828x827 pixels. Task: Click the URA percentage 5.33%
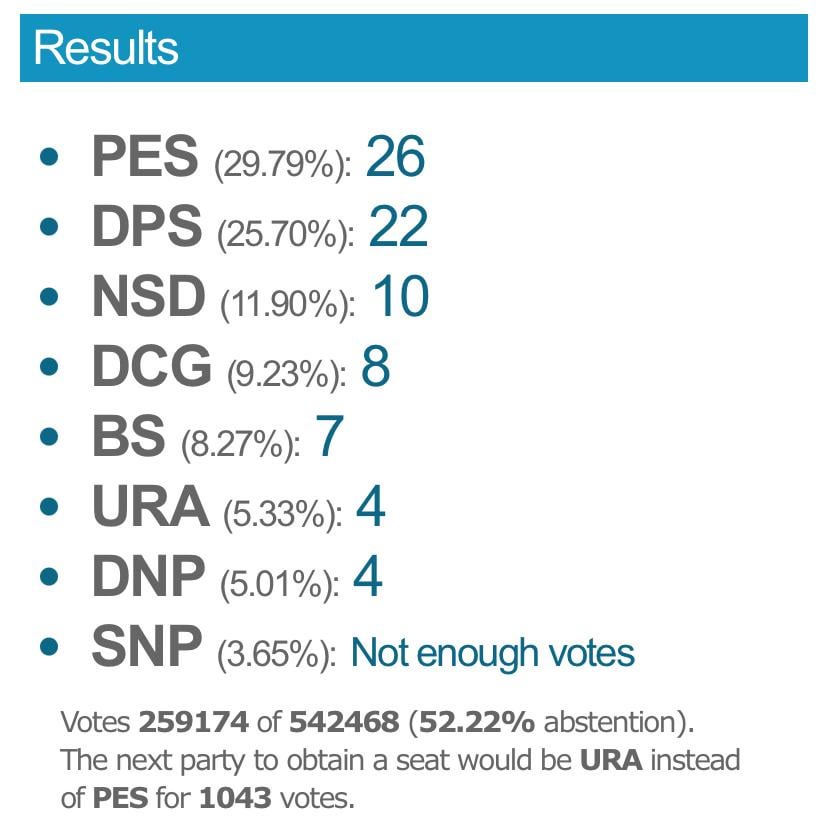click(x=283, y=514)
